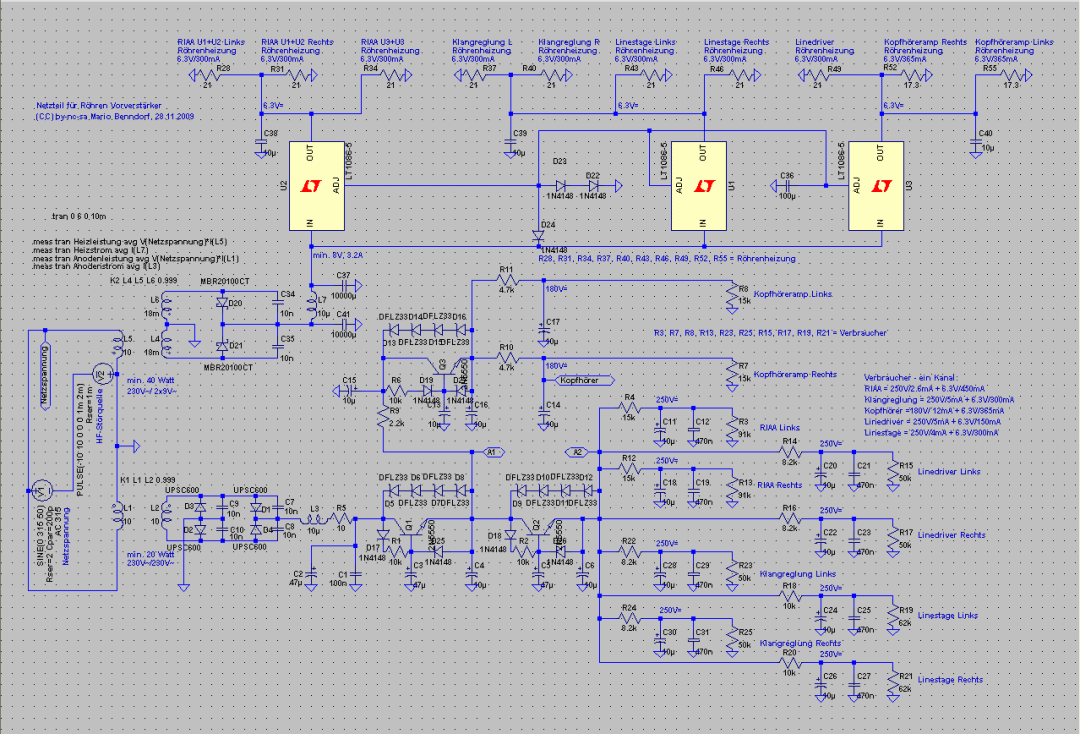The height and width of the screenshot is (734, 1080).
Task: Click the Netzteil für Röhren Vorverstärker title
Action: 98,106
